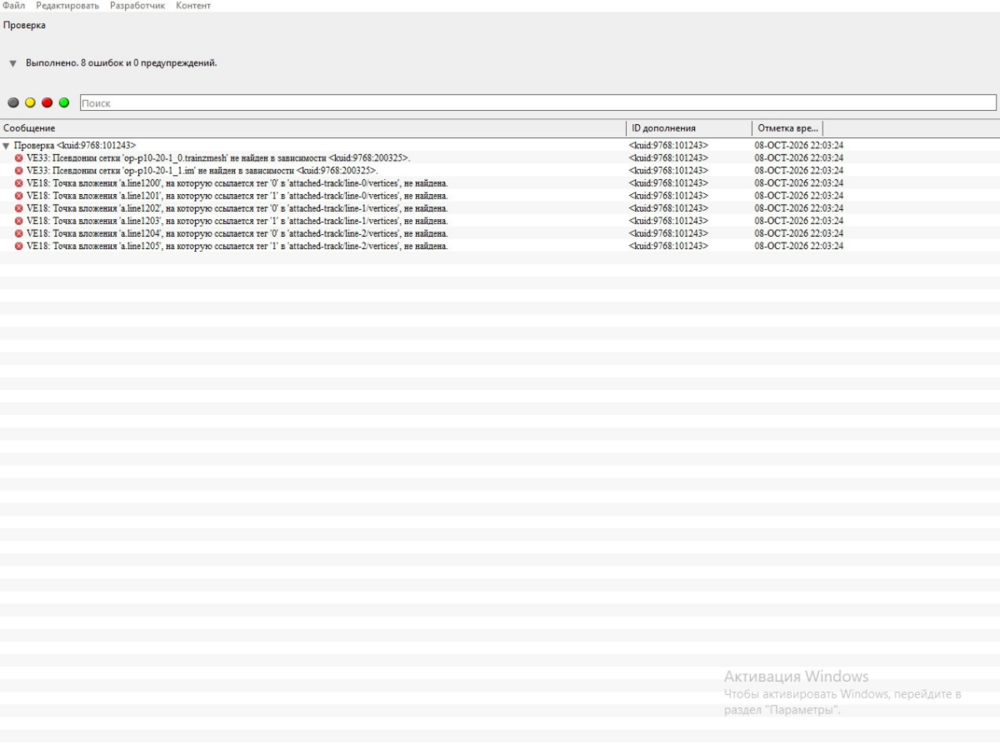Screen dimensions: 1000x750
Task: Select the VE18 'a.line1205' message text
Action: coord(237,246)
